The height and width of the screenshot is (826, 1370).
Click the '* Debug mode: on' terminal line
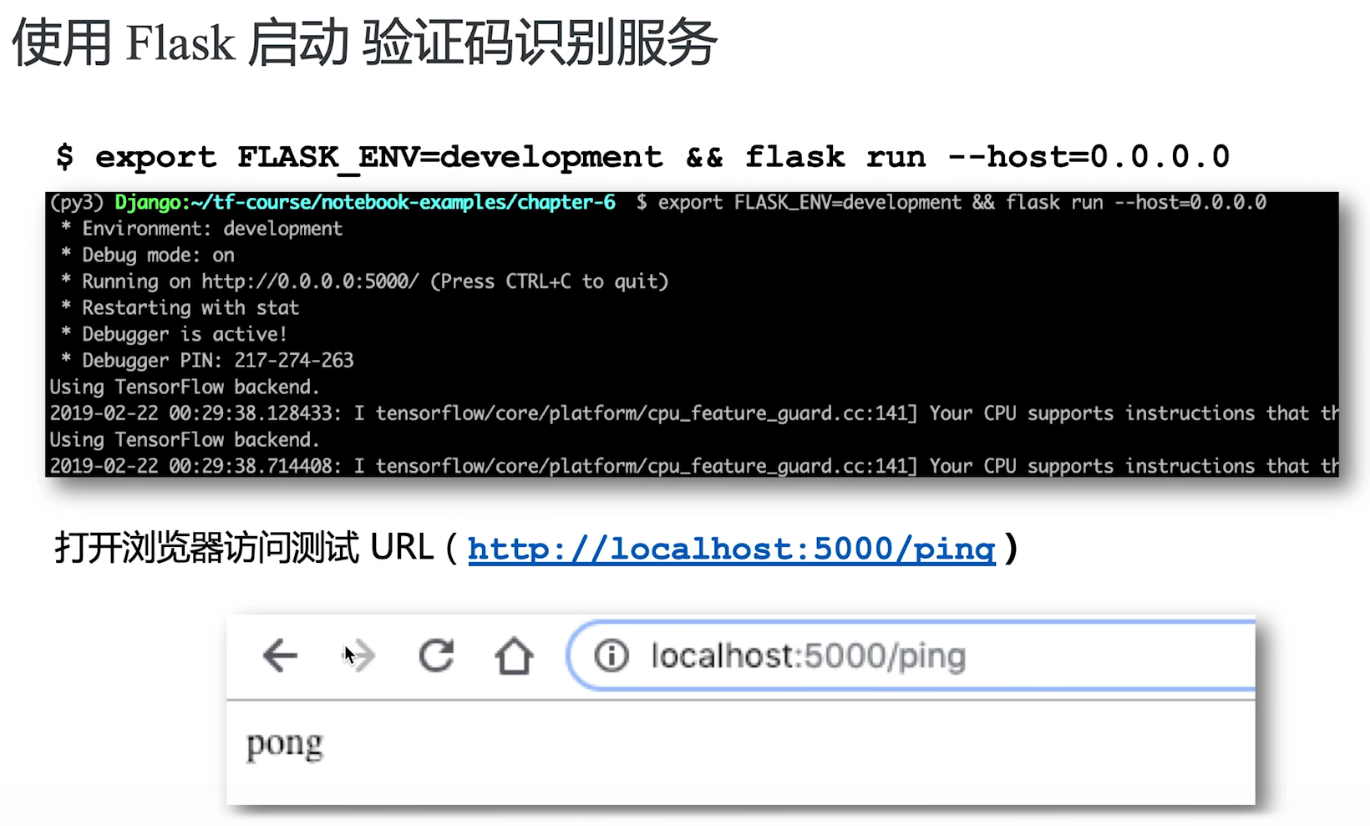pyautogui.click(x=147, y=255)
